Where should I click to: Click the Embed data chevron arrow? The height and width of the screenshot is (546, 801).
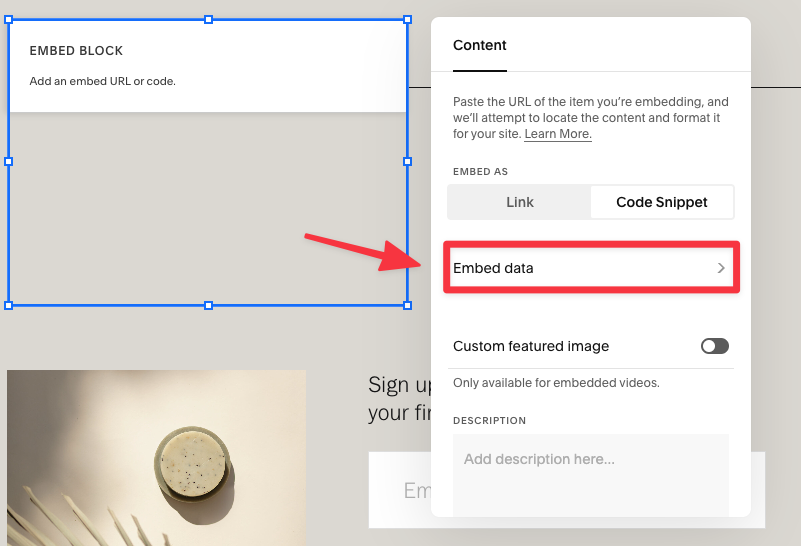click(x=721, y=268)
